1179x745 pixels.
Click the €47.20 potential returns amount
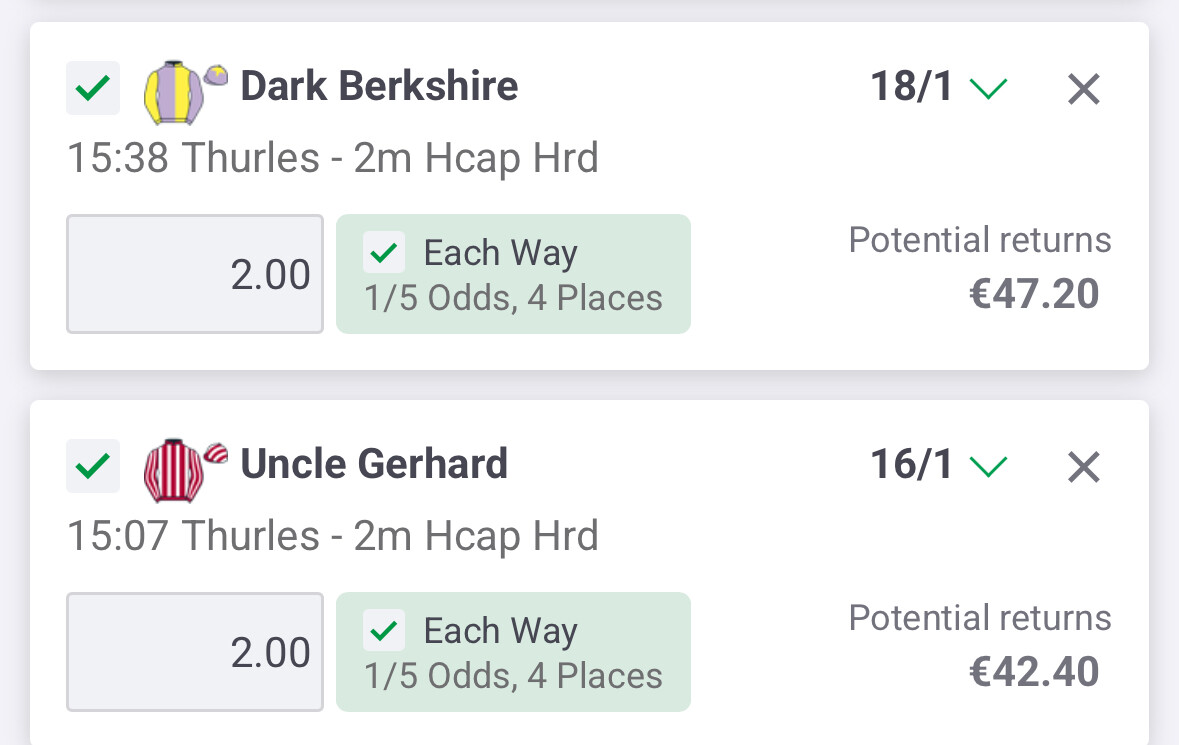[x=1034, y=295]
